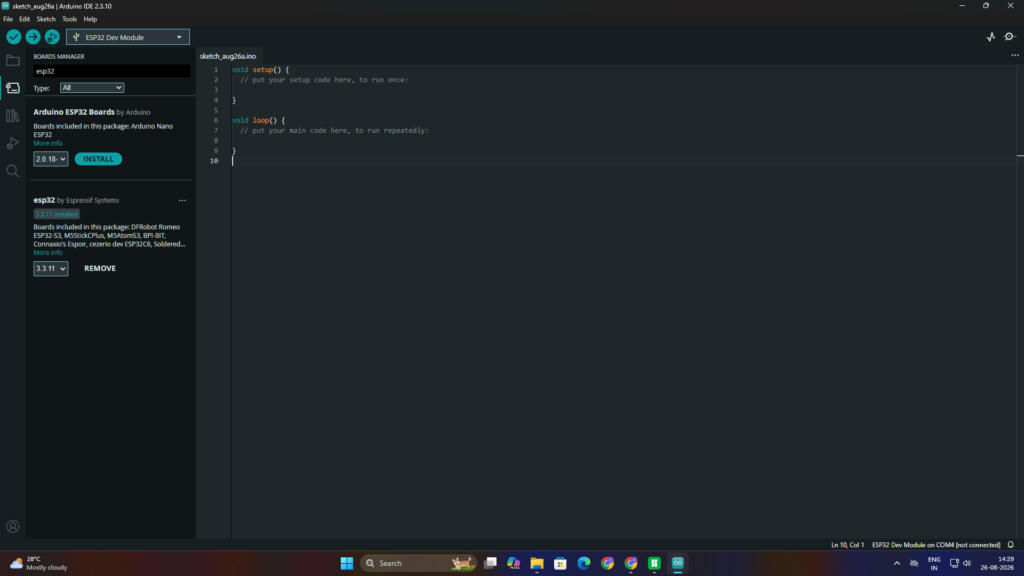Show hidden system tray icons
1024x576 pixels.
897,563
